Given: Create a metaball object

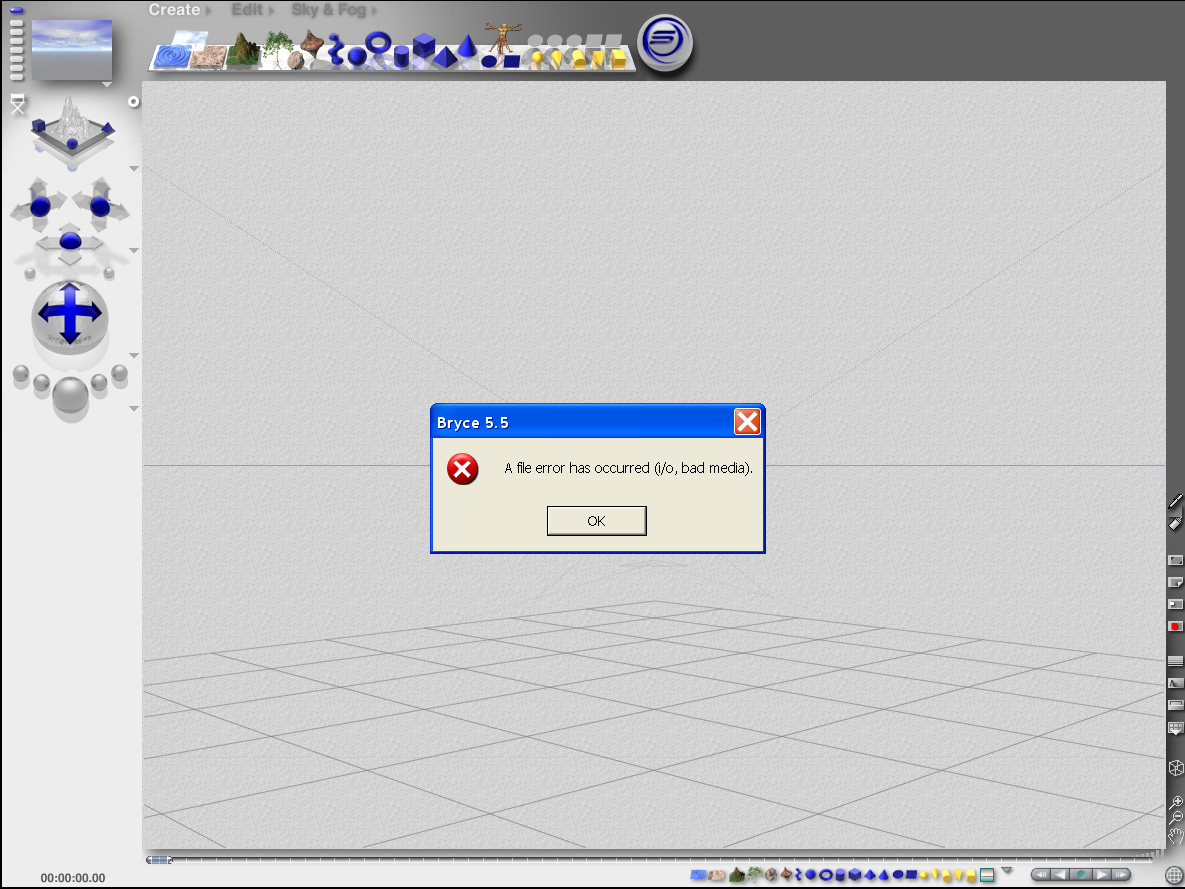Looking at the screenshot, I should (336, 51).
